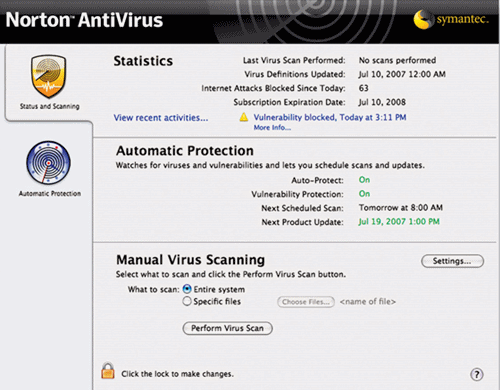The image size is (500, 390).
Task: Switch to the Status and Scanning tab label
Action: [x=49, y=106]
